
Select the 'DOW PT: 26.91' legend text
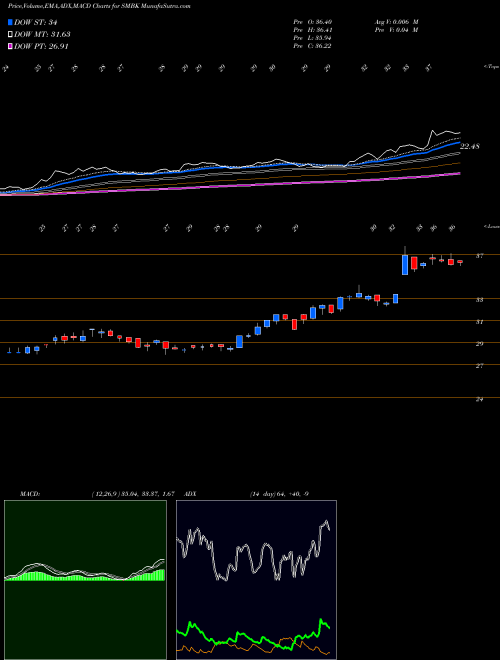42,46
